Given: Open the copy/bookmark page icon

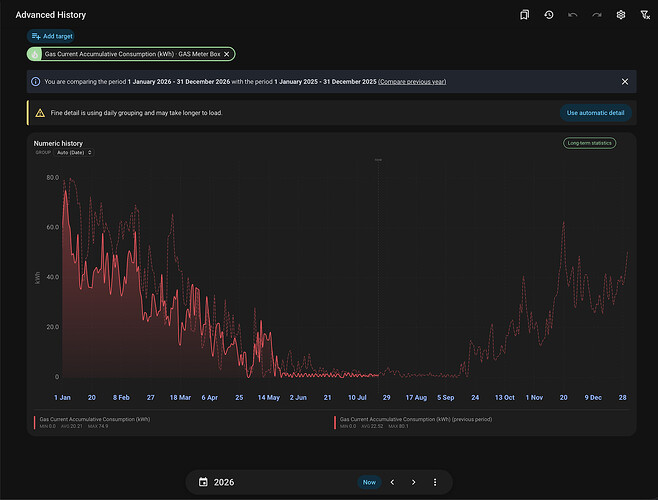Looking at the screenshot, I should click(x=525, y=15).
